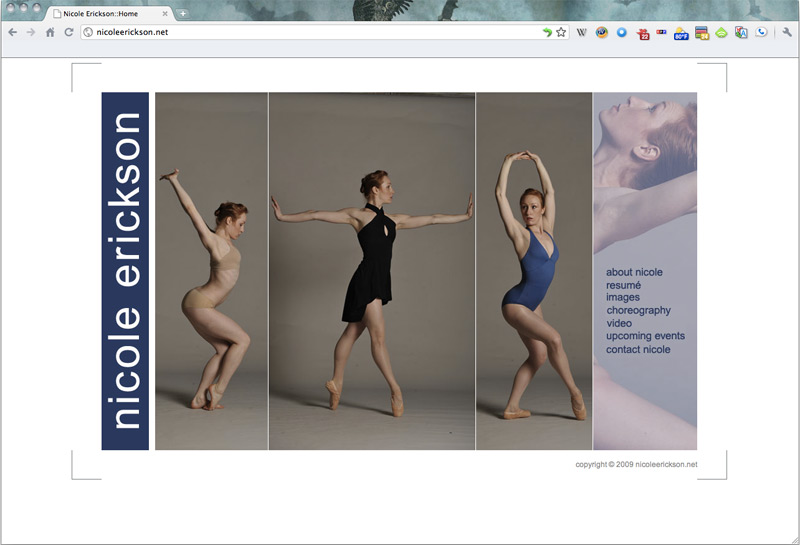Go to the resumé page link

coord(623,285)
